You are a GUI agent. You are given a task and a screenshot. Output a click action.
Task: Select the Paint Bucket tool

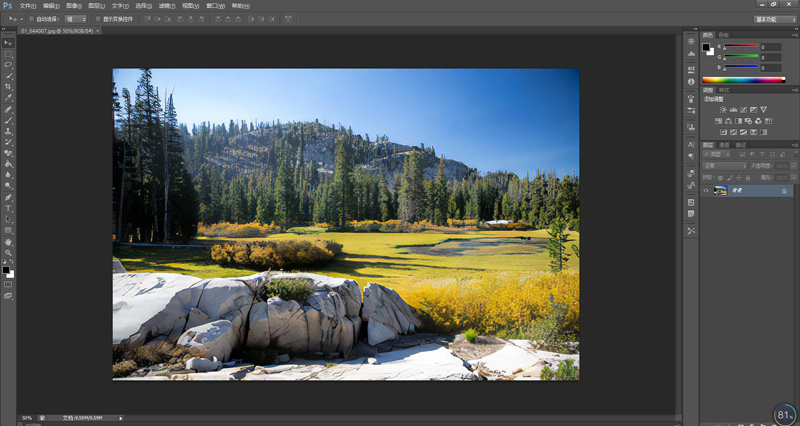pyautogui.click(x=8, y=164)
